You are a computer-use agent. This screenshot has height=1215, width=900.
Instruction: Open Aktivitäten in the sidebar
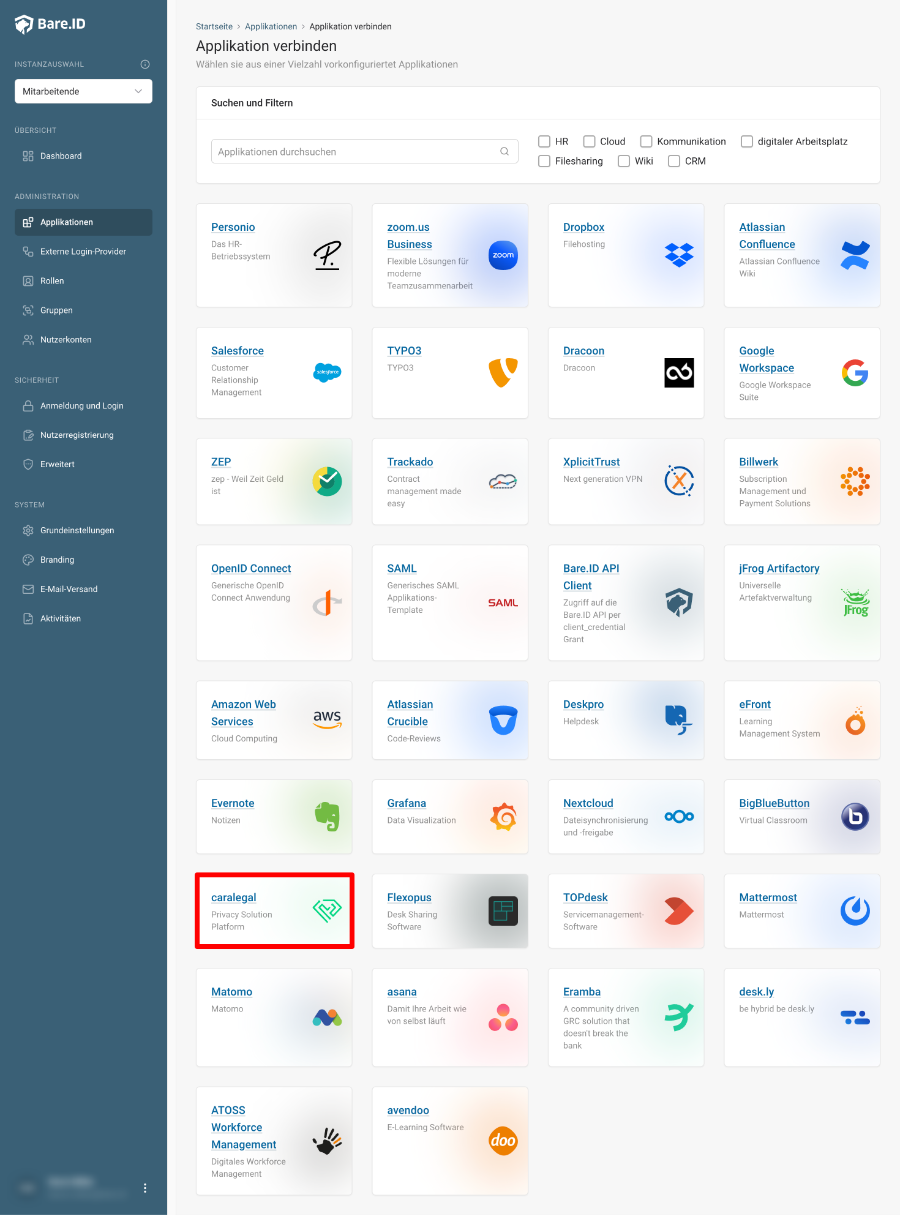pyautogui.click(x=83, y=618)
